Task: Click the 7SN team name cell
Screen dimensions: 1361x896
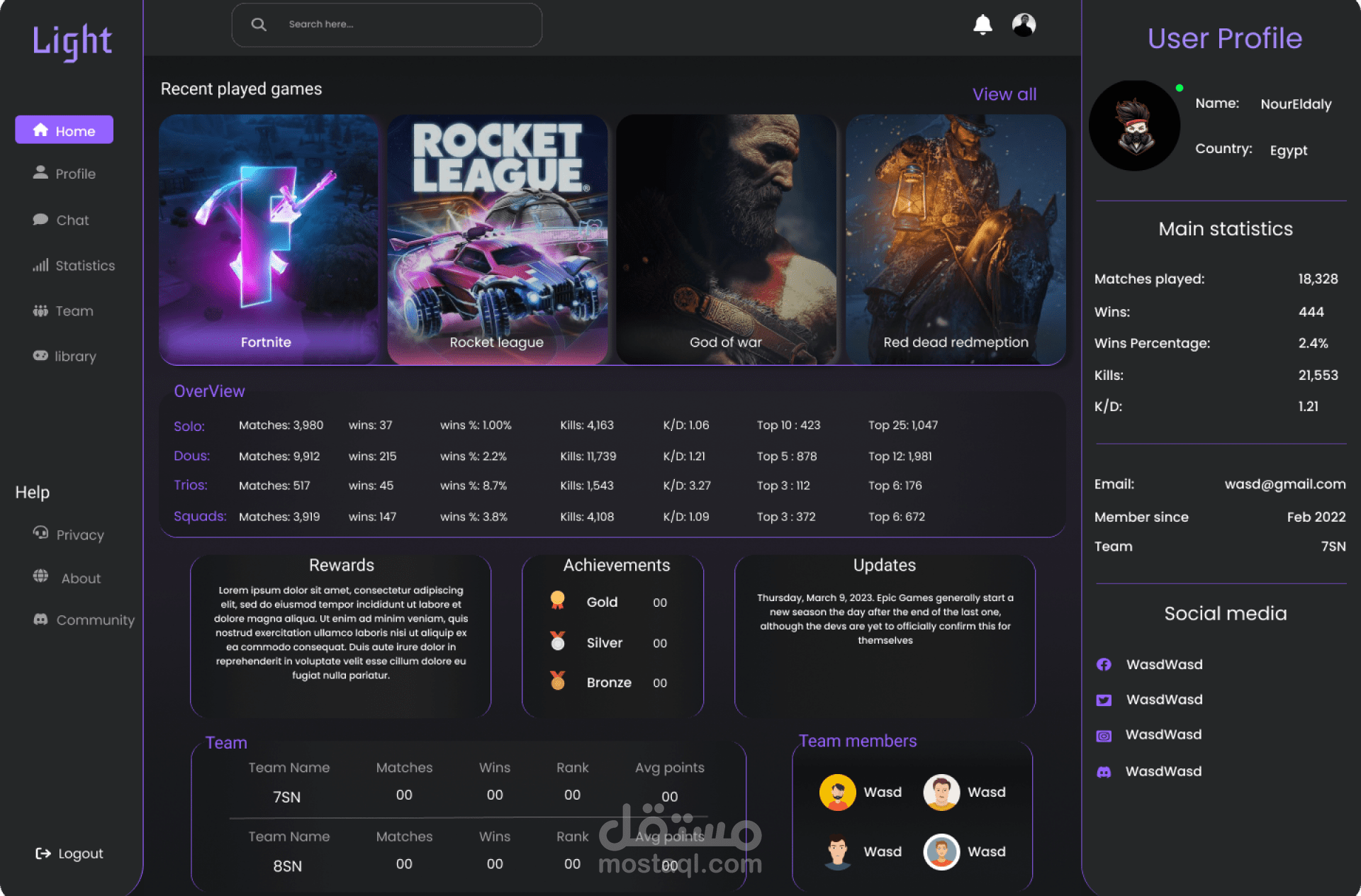Action: coord(287,797)
